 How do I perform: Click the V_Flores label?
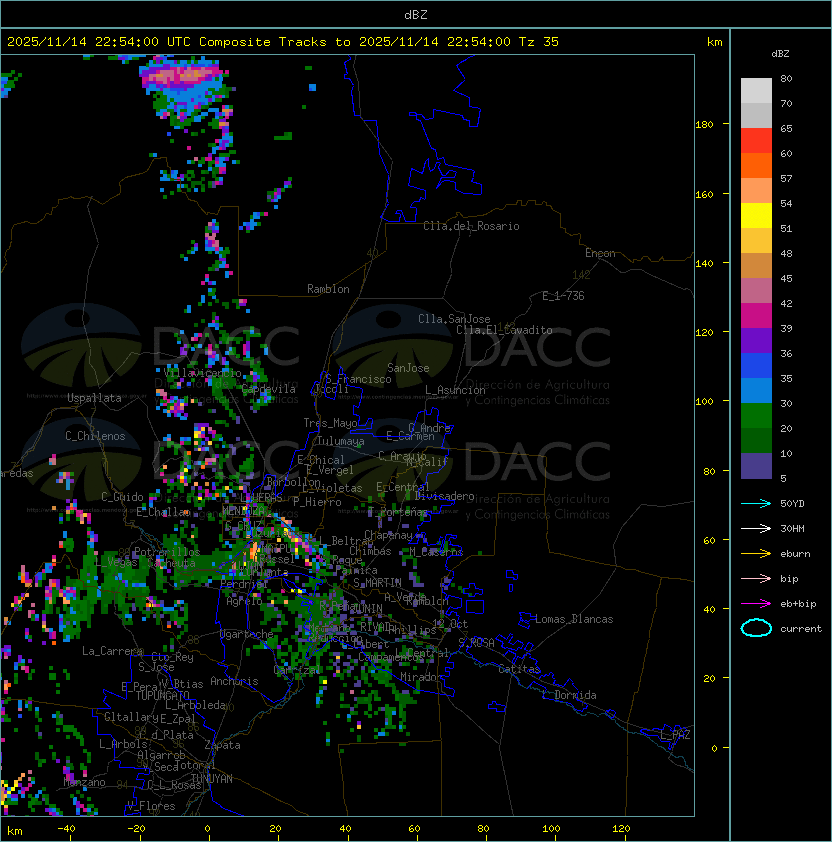pos(151,806)
